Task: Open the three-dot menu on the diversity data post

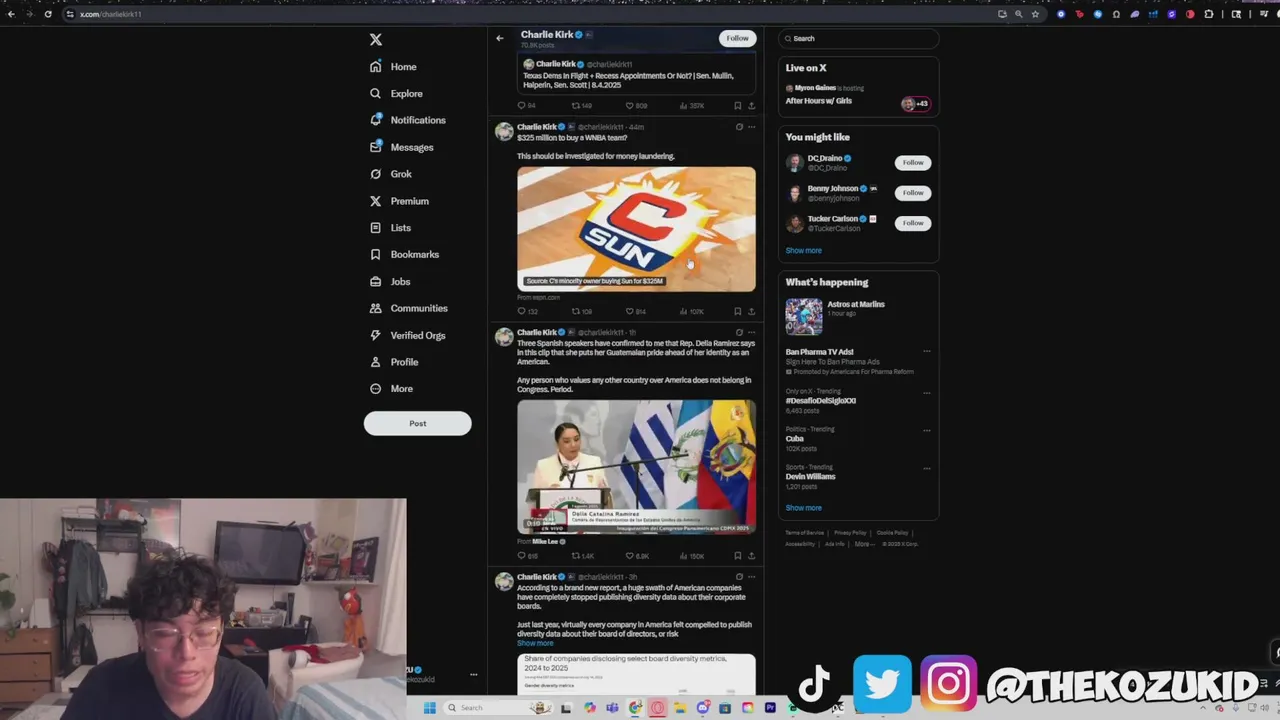Action: point(752,577)
